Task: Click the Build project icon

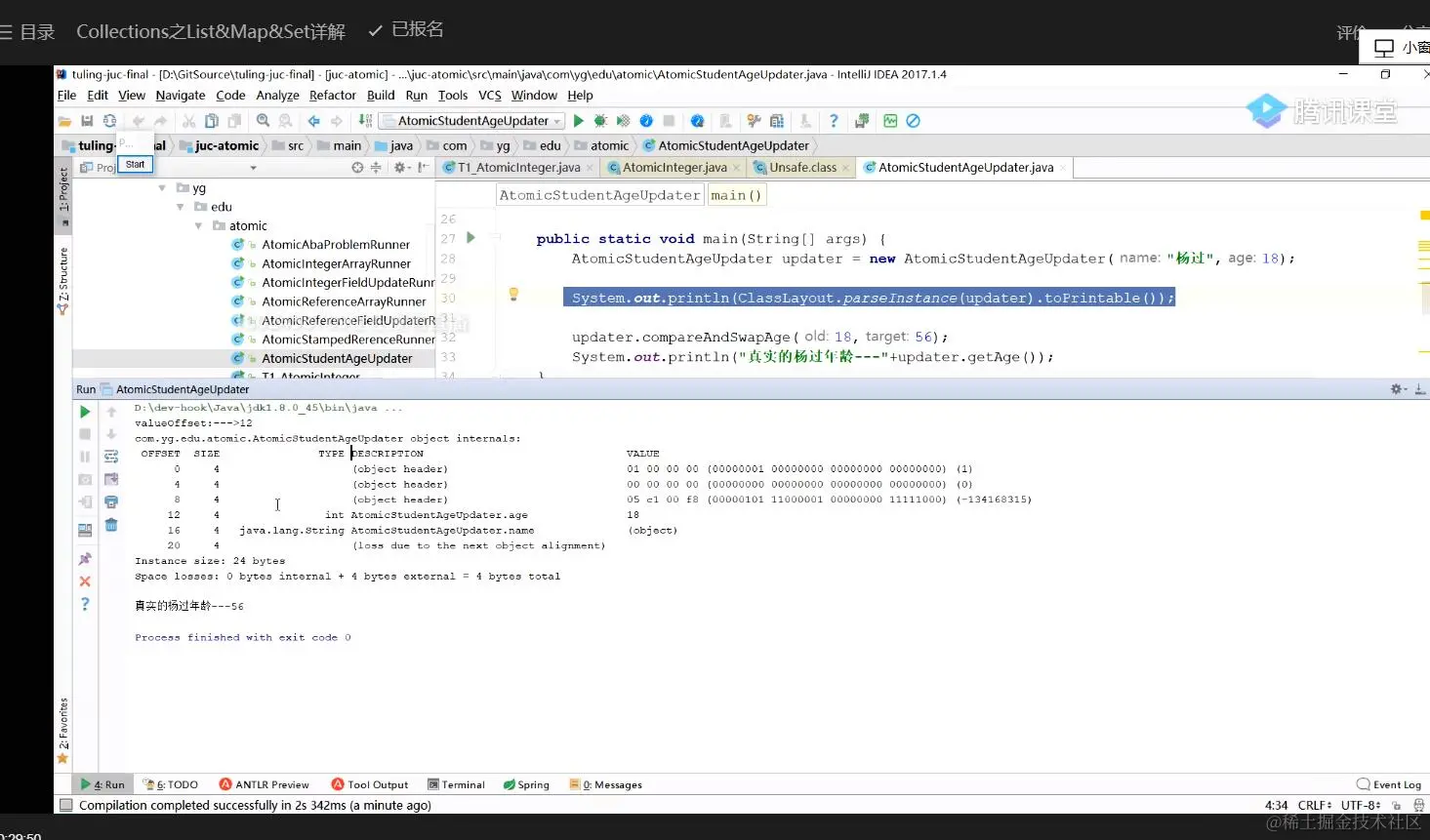Action: click(365, 121)
